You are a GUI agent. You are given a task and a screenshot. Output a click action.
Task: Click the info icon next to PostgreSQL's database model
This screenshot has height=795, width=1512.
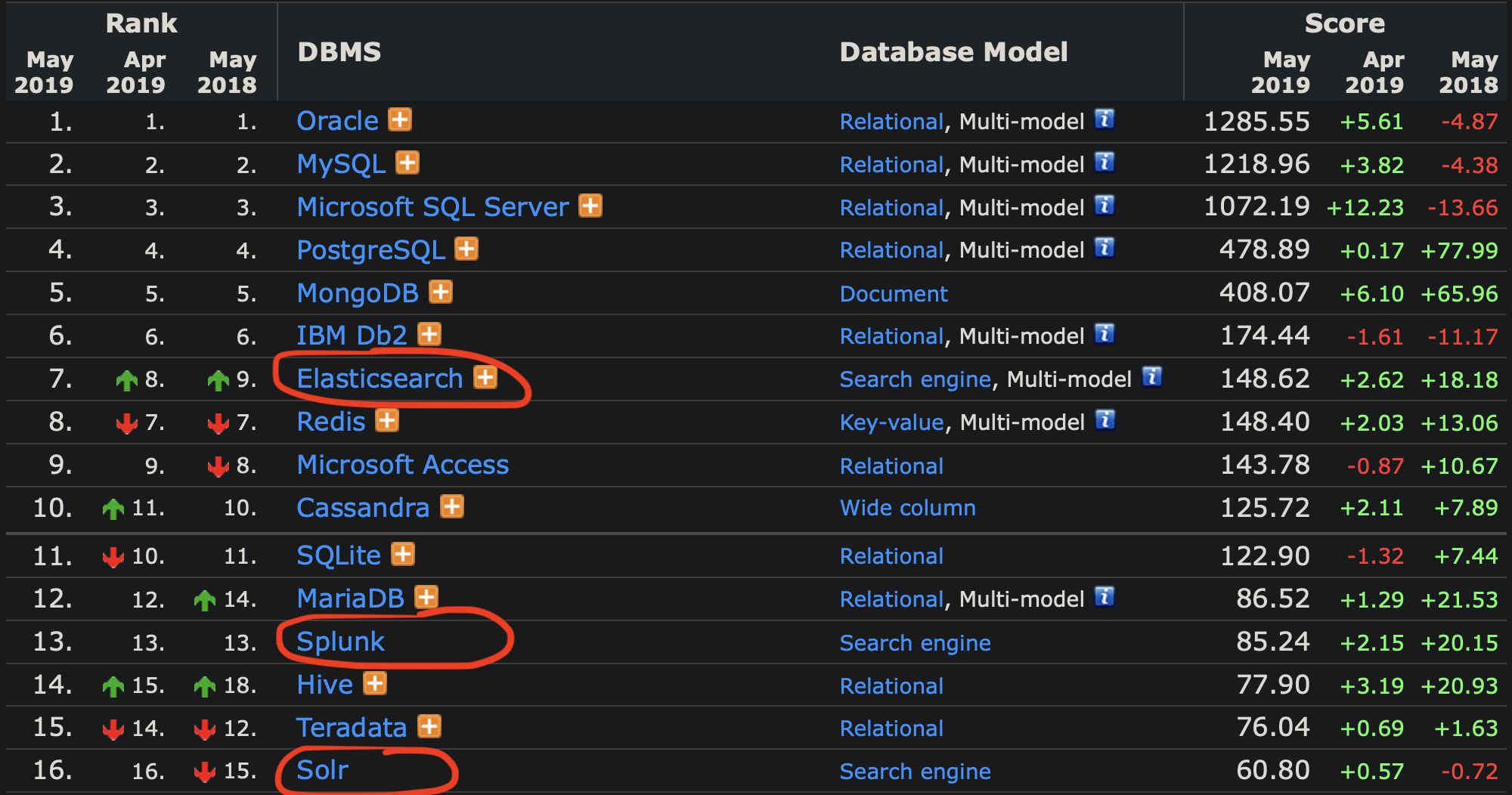tap(1106, 249)
